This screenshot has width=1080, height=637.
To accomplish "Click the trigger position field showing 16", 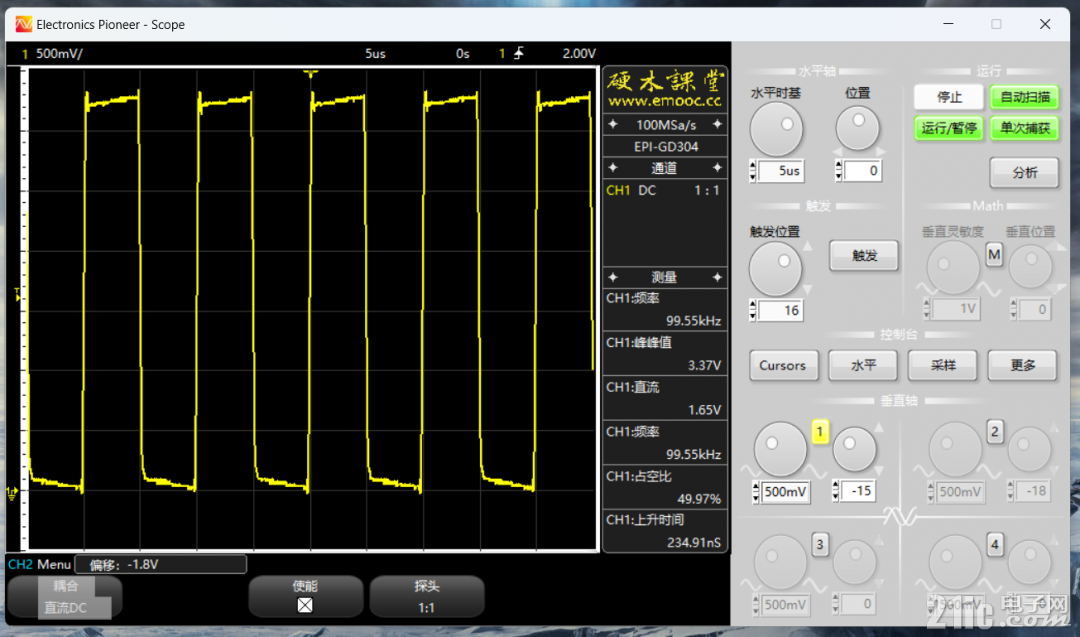I will tap(780, 311).
